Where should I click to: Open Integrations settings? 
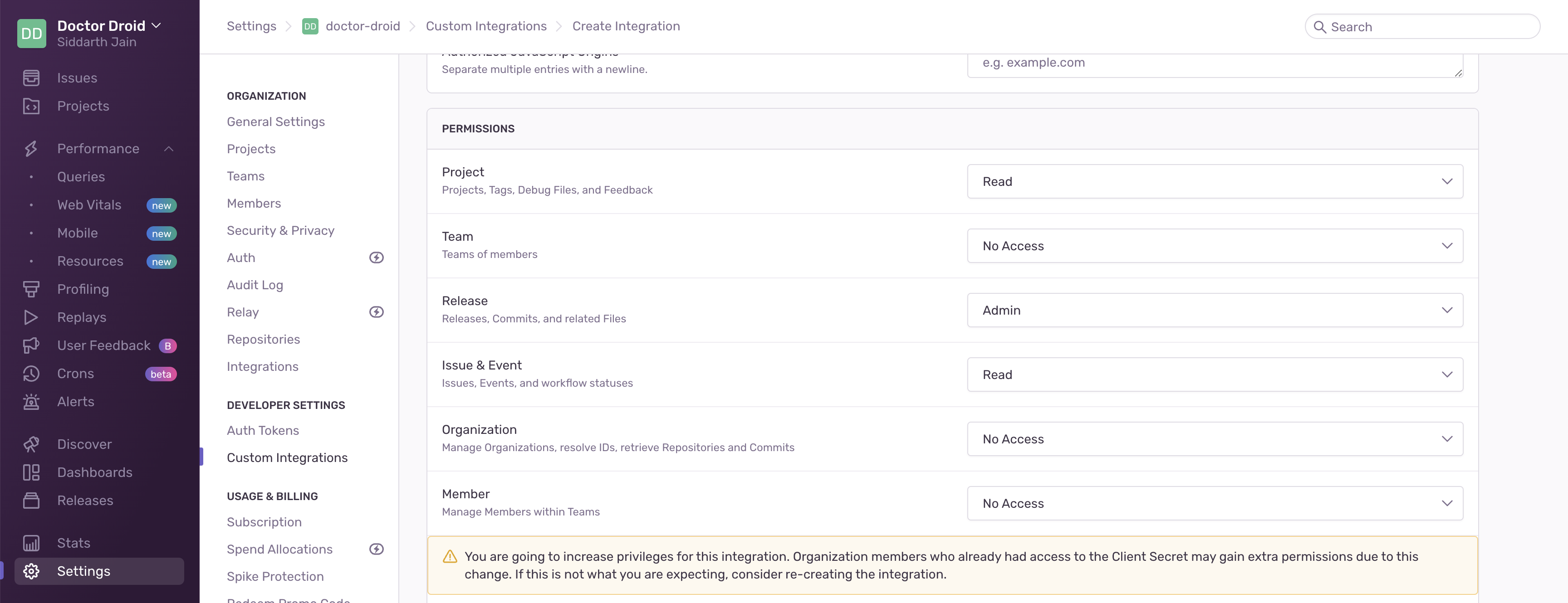tap(262, 366)
